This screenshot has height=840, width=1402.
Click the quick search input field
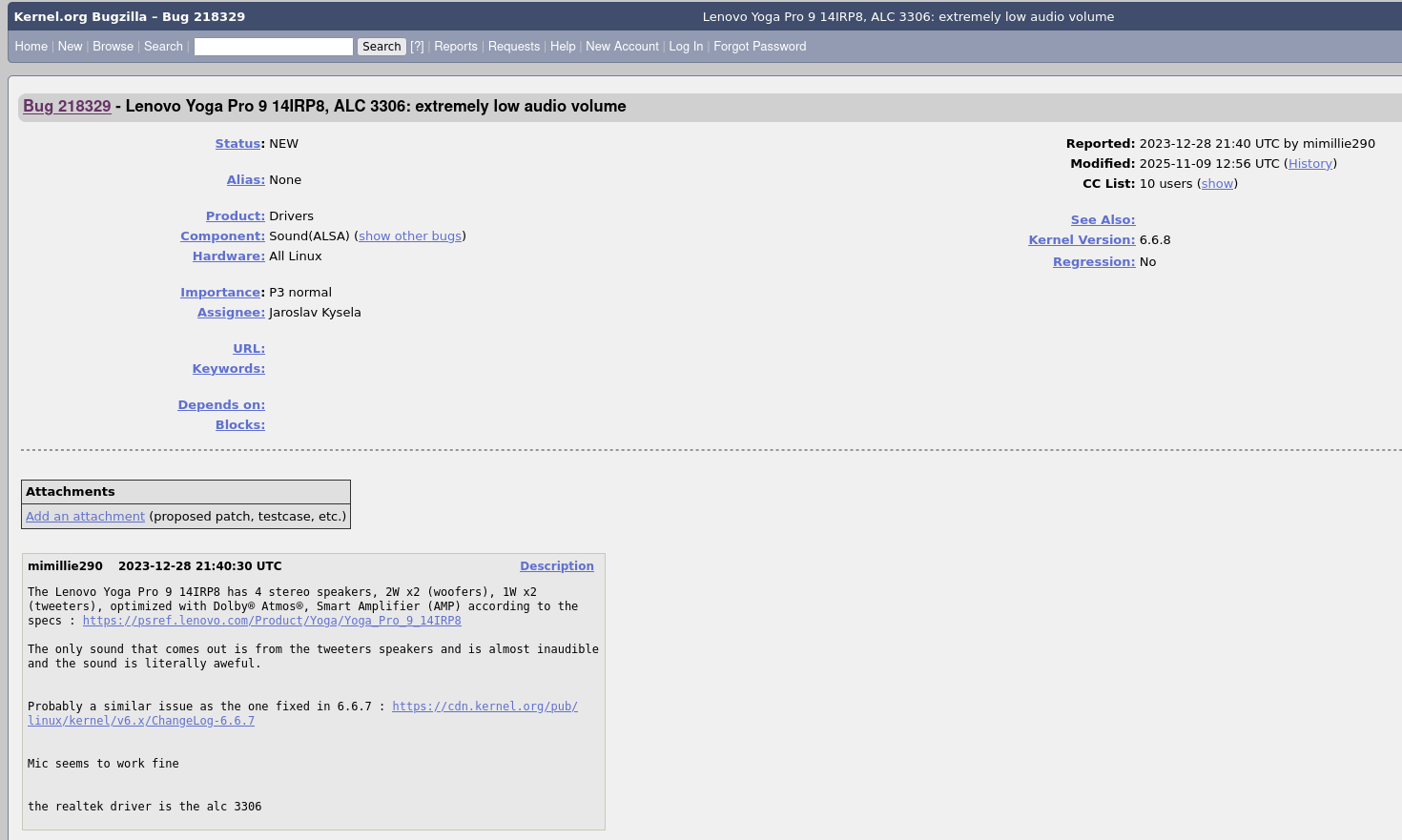coord(273,47)
